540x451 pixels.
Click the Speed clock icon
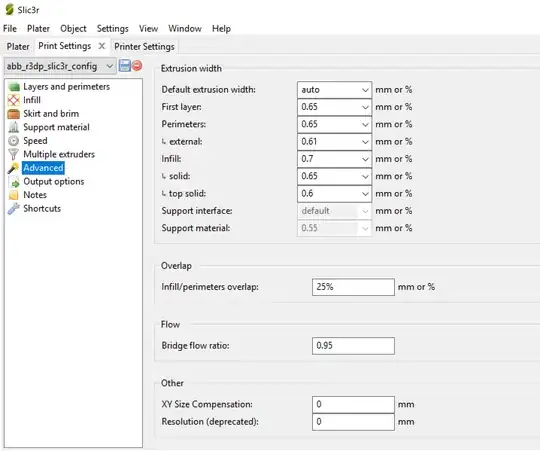pyautogui.click(x=14, y=141)
